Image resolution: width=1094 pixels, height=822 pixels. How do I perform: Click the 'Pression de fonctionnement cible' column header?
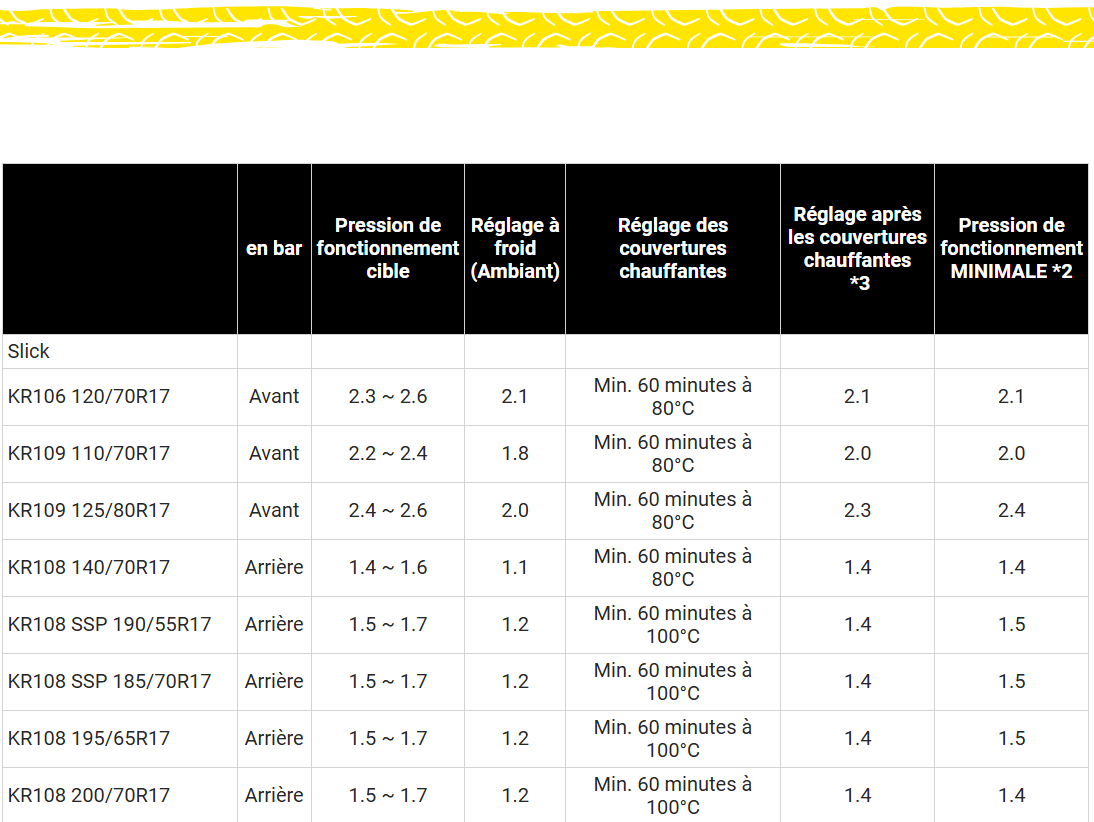coord(387,248)
